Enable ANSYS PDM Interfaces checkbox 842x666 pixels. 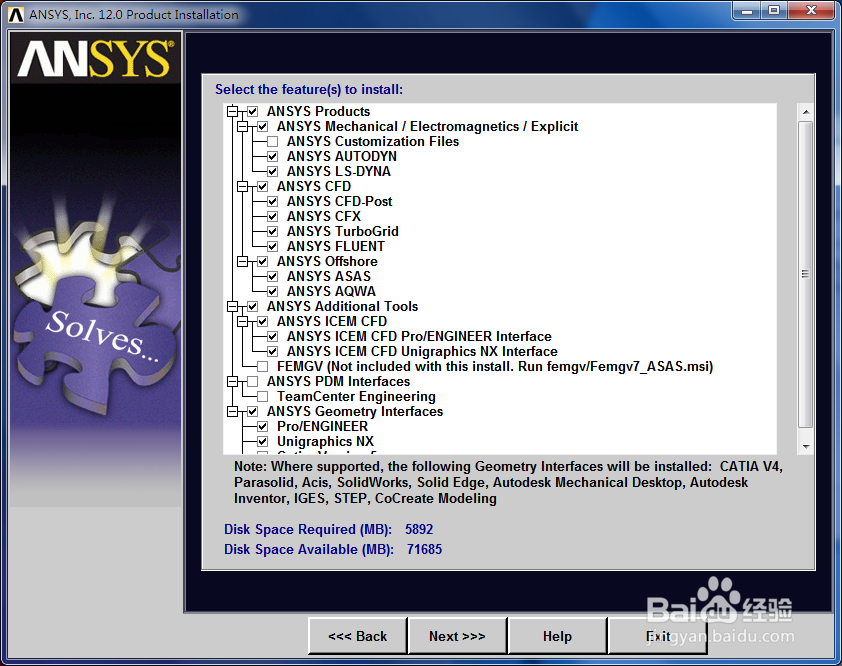click(252, 382)
